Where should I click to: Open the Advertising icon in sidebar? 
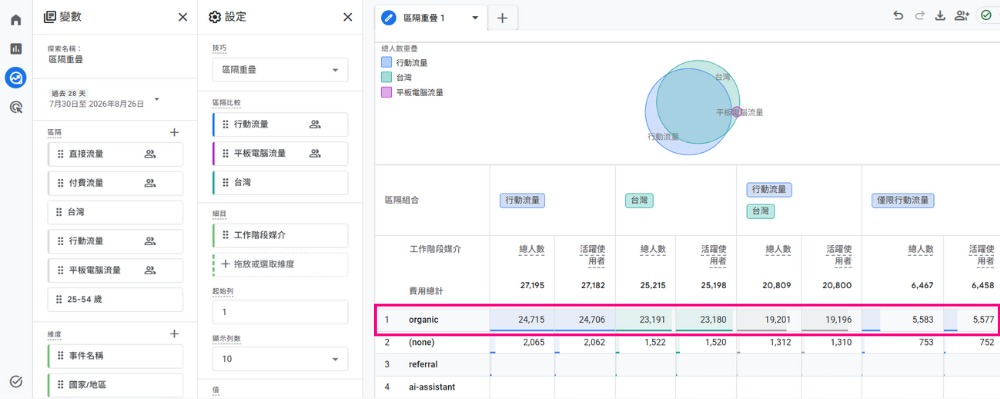click(x=16, y=107)
